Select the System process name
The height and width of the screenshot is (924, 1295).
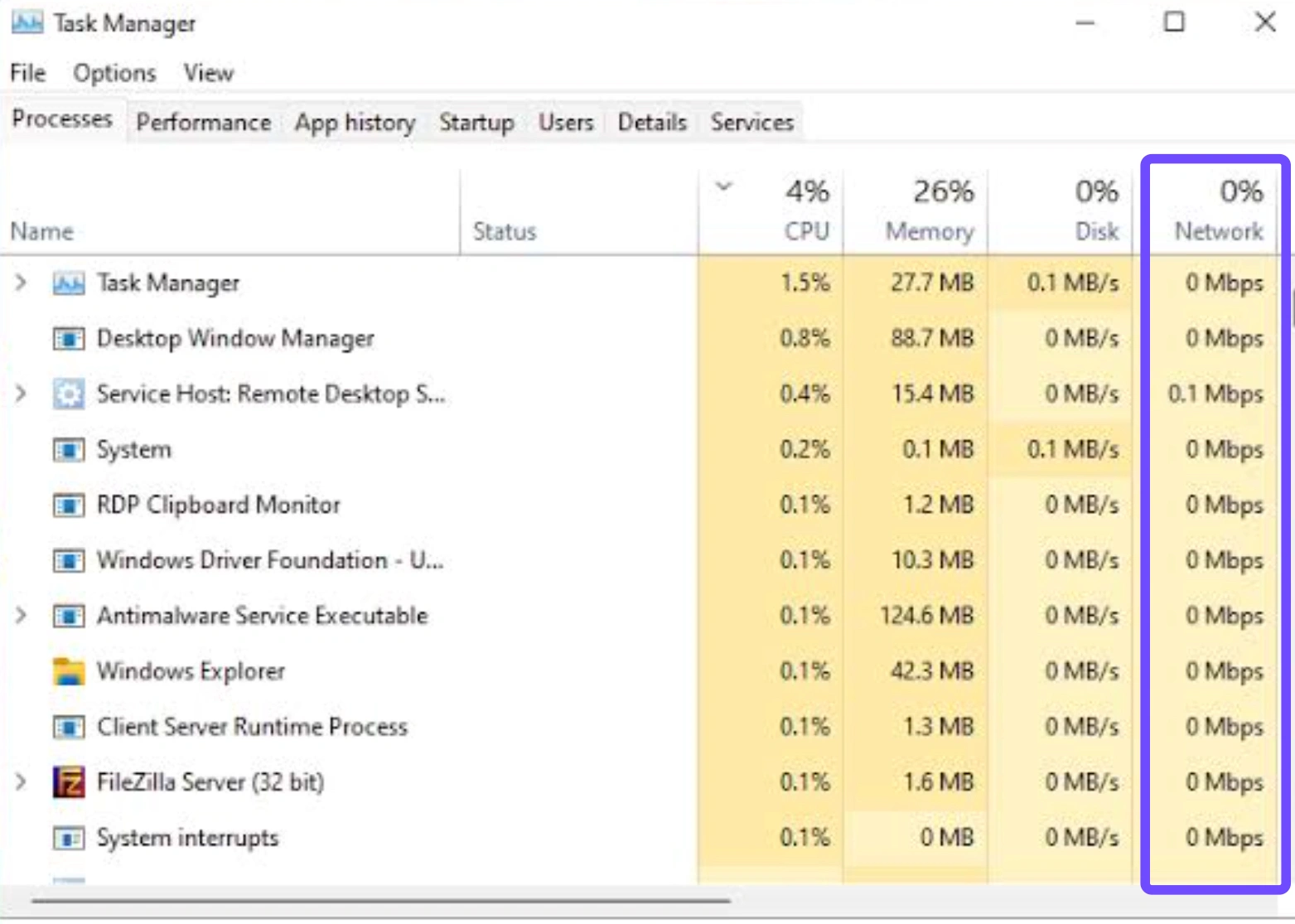[133, 450]
